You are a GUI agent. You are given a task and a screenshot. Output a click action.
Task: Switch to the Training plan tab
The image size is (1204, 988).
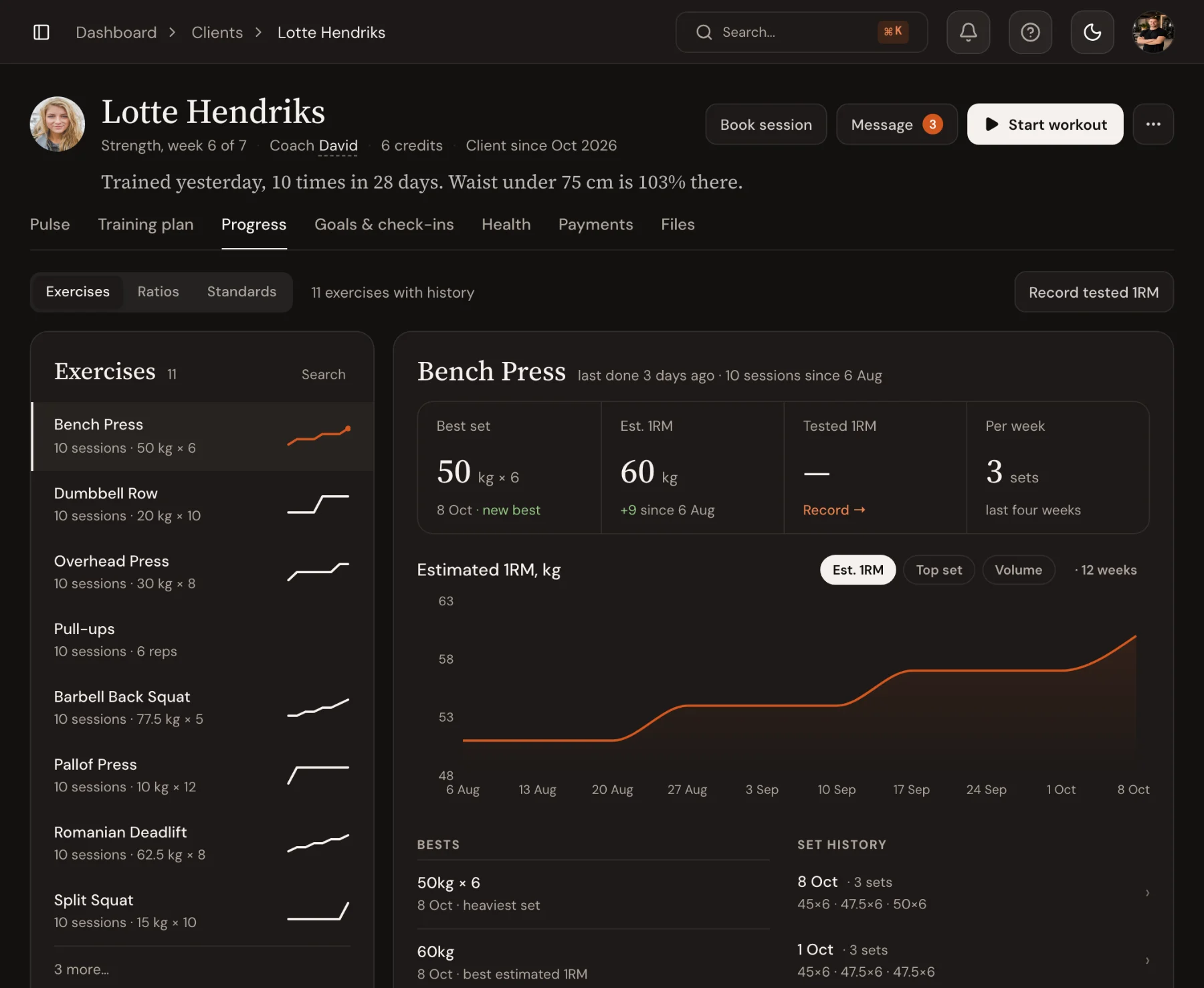click(x=146, y=225)
